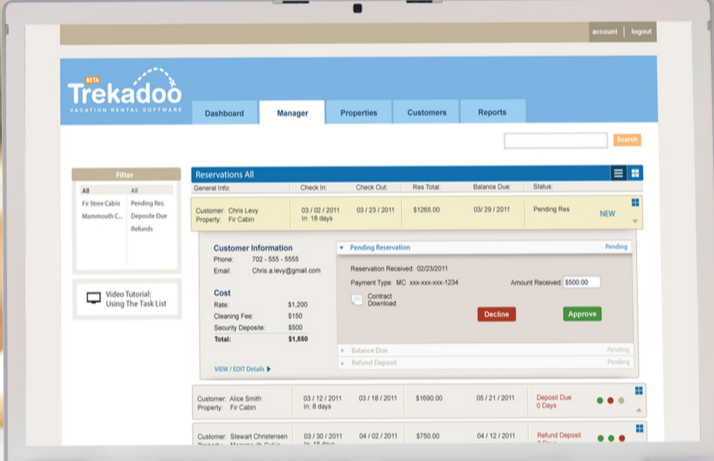The height and width of the screenshot is (461, 714).
Task: Click the $1265.00 reservation total
Action: click(426, 210)
